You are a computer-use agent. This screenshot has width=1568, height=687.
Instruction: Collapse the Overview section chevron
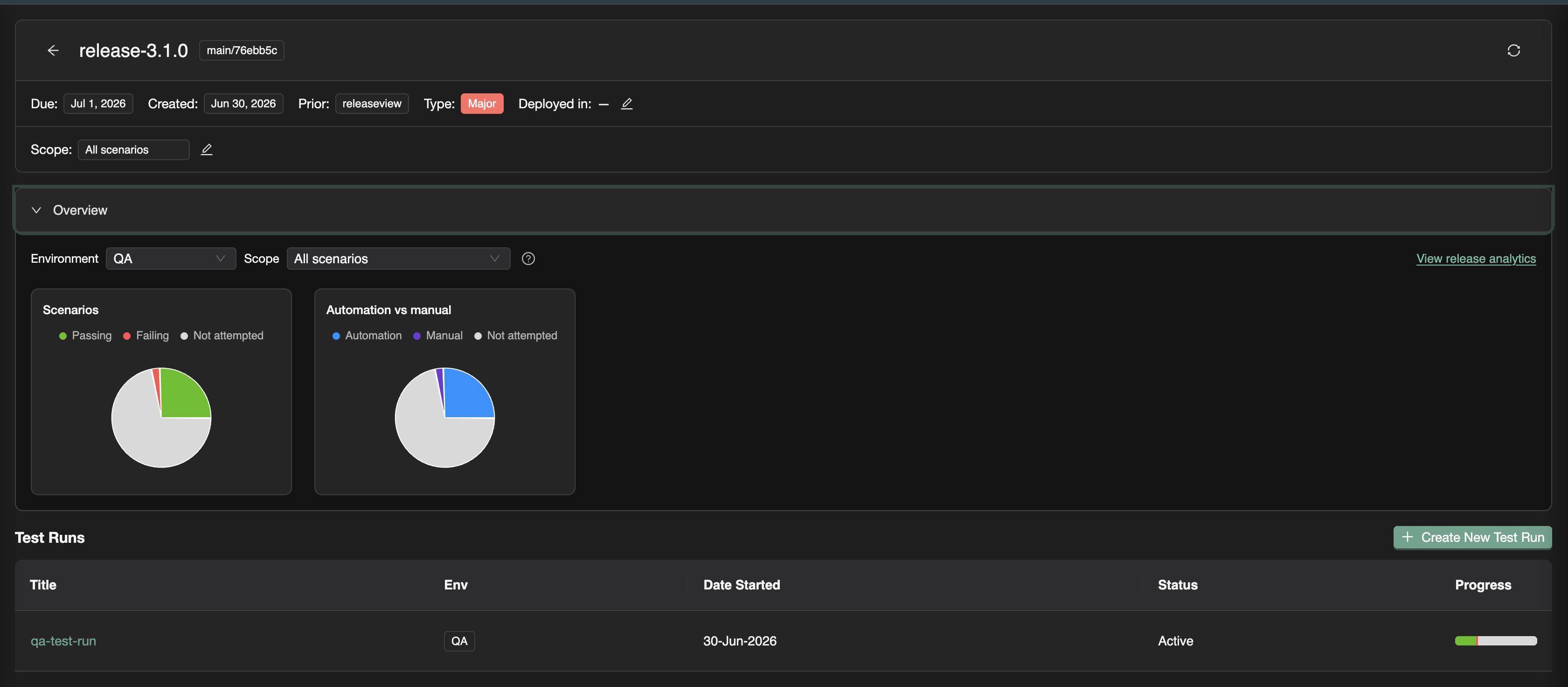(36, 210)
